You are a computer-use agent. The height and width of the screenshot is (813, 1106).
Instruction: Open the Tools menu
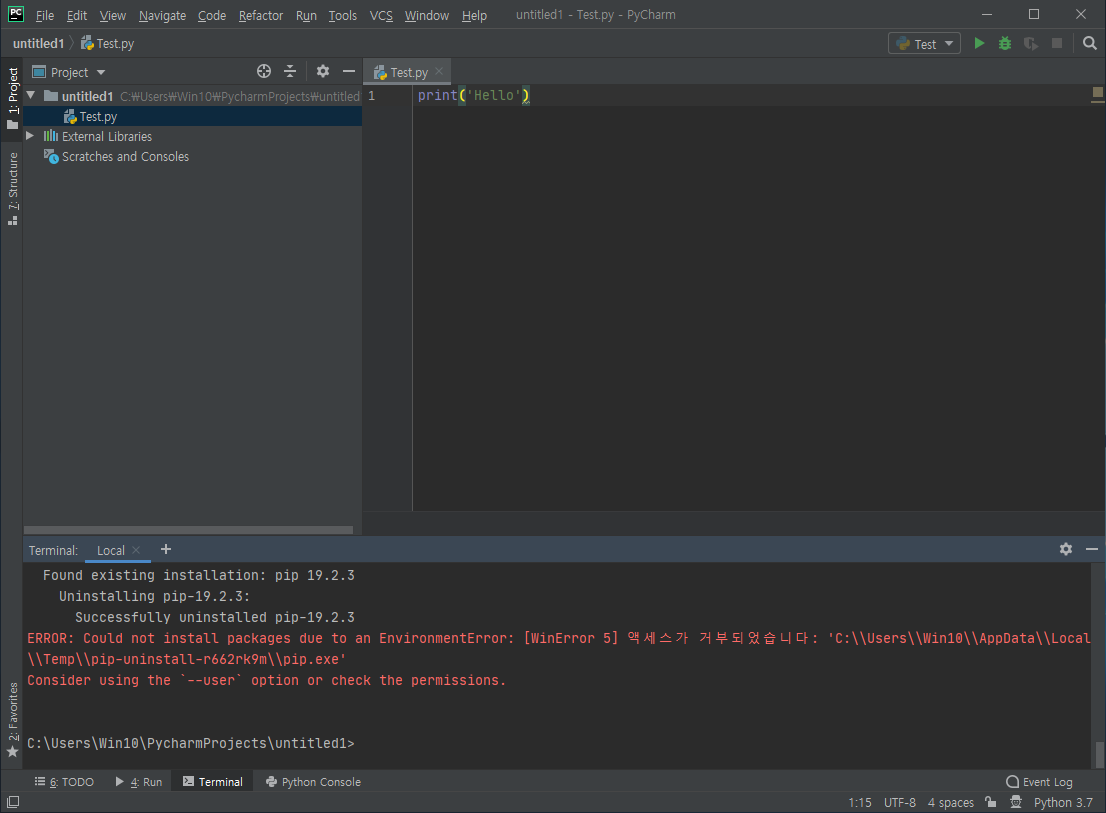click(x=343, y=15)
